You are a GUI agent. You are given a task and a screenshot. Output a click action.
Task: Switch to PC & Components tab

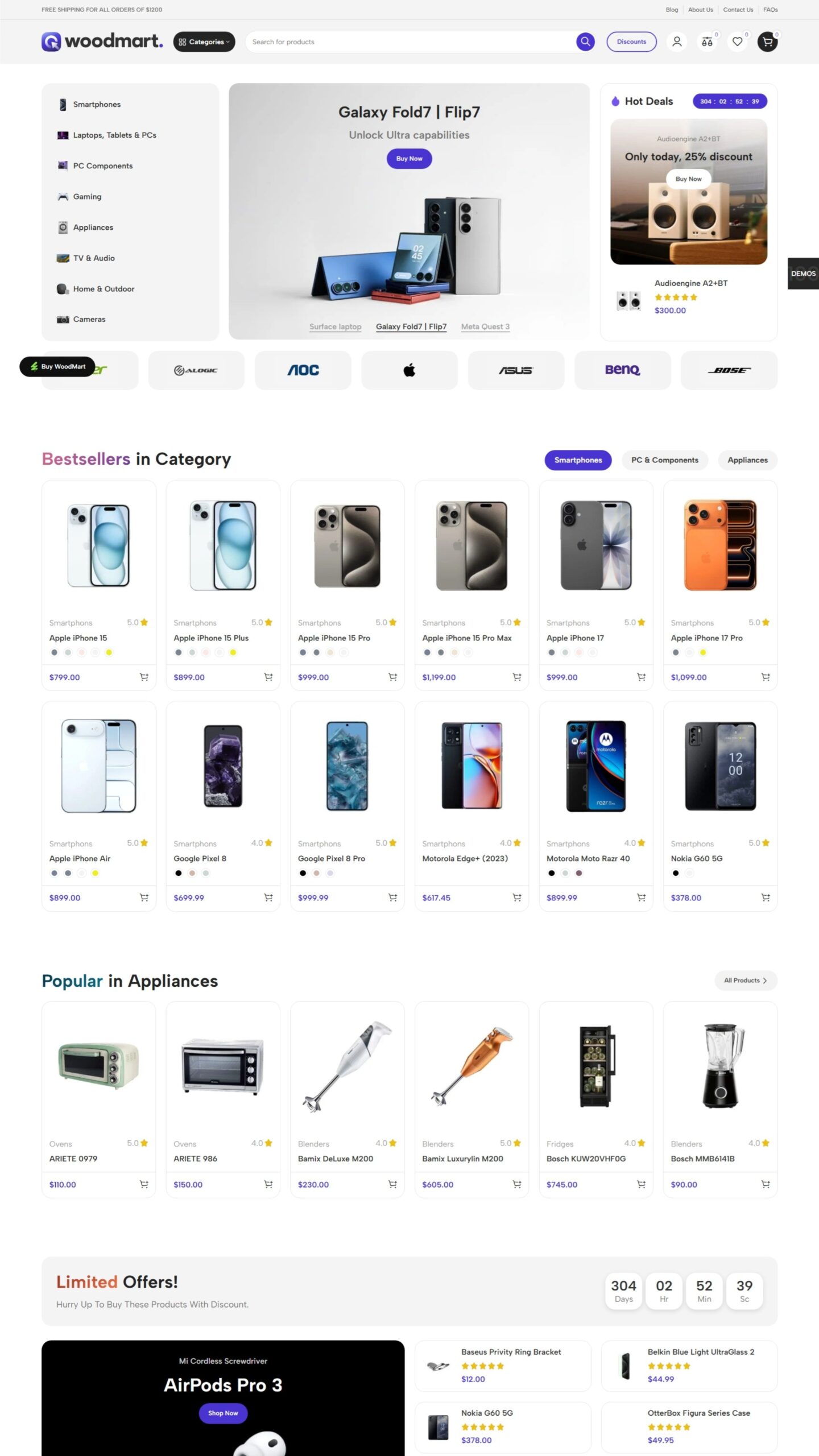(665, 460)
